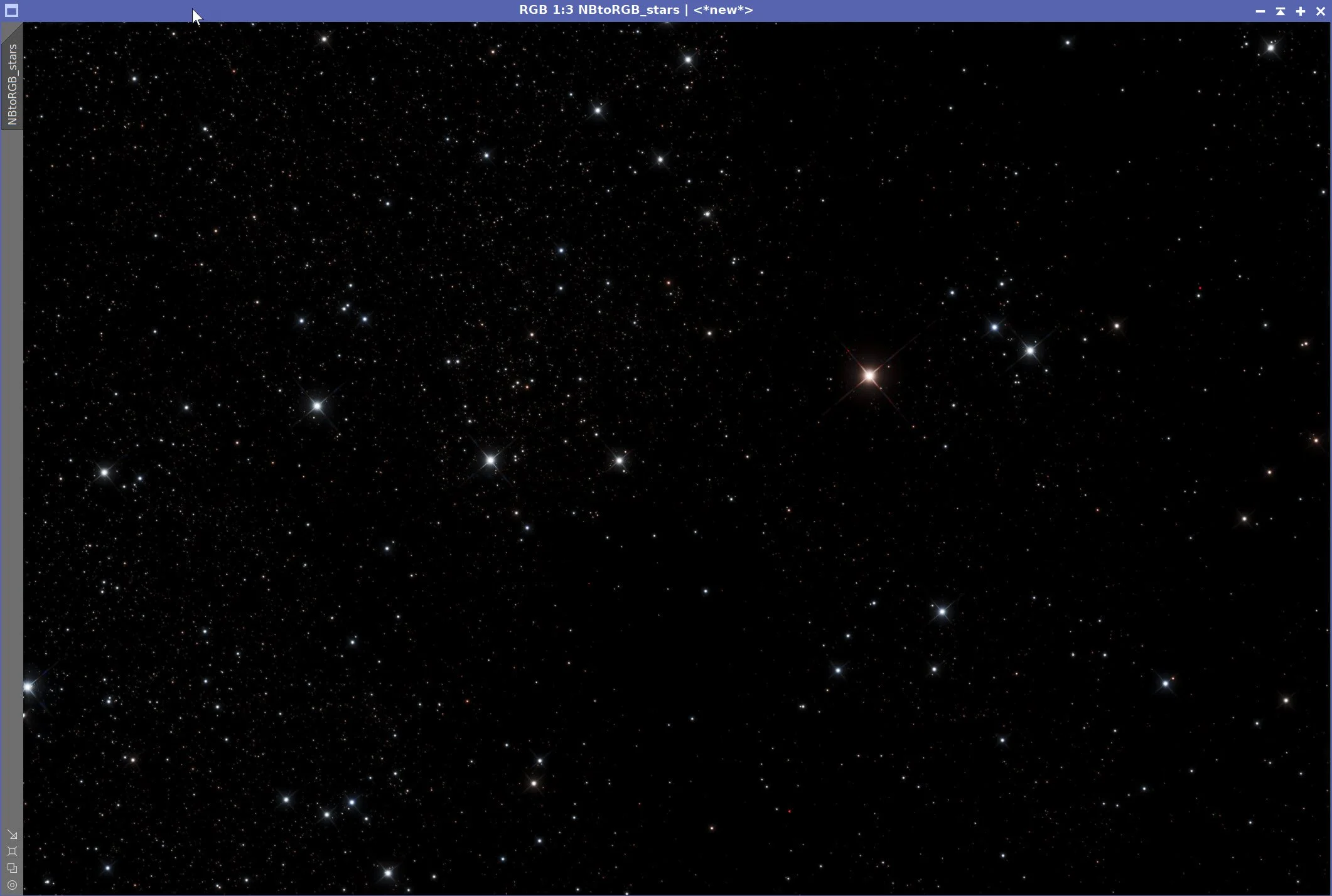Minimize the NBtoRGB_stars image window
This screenshot has height=896, width=1332.
(1260, 11)
